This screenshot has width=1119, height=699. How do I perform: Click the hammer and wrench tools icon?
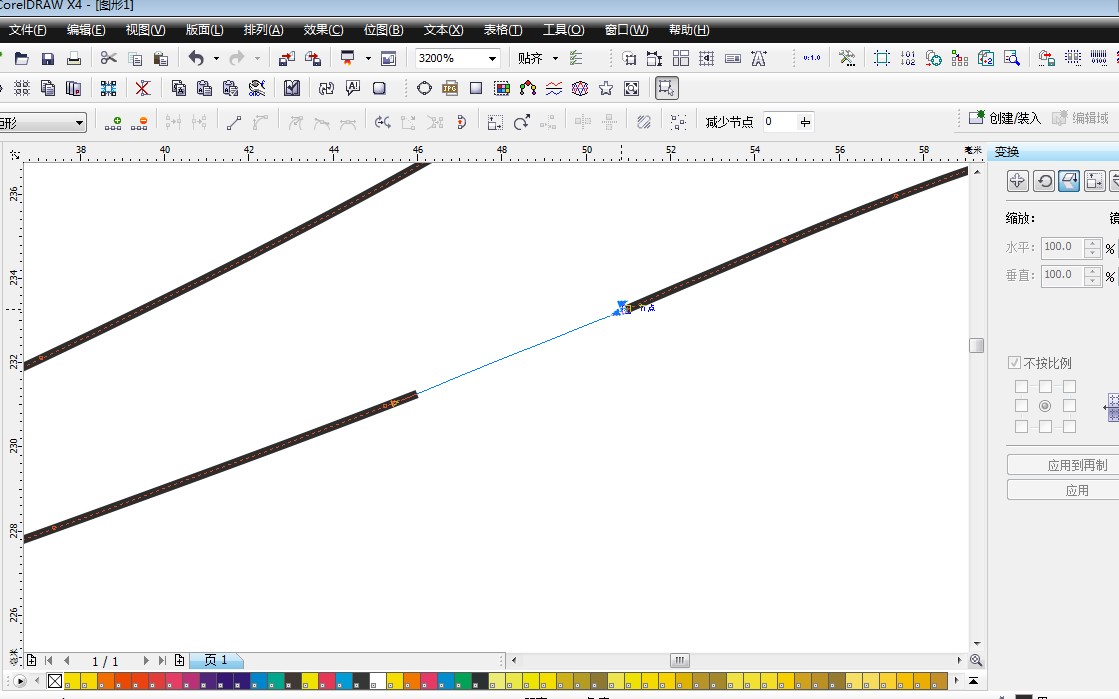[847, 59]
